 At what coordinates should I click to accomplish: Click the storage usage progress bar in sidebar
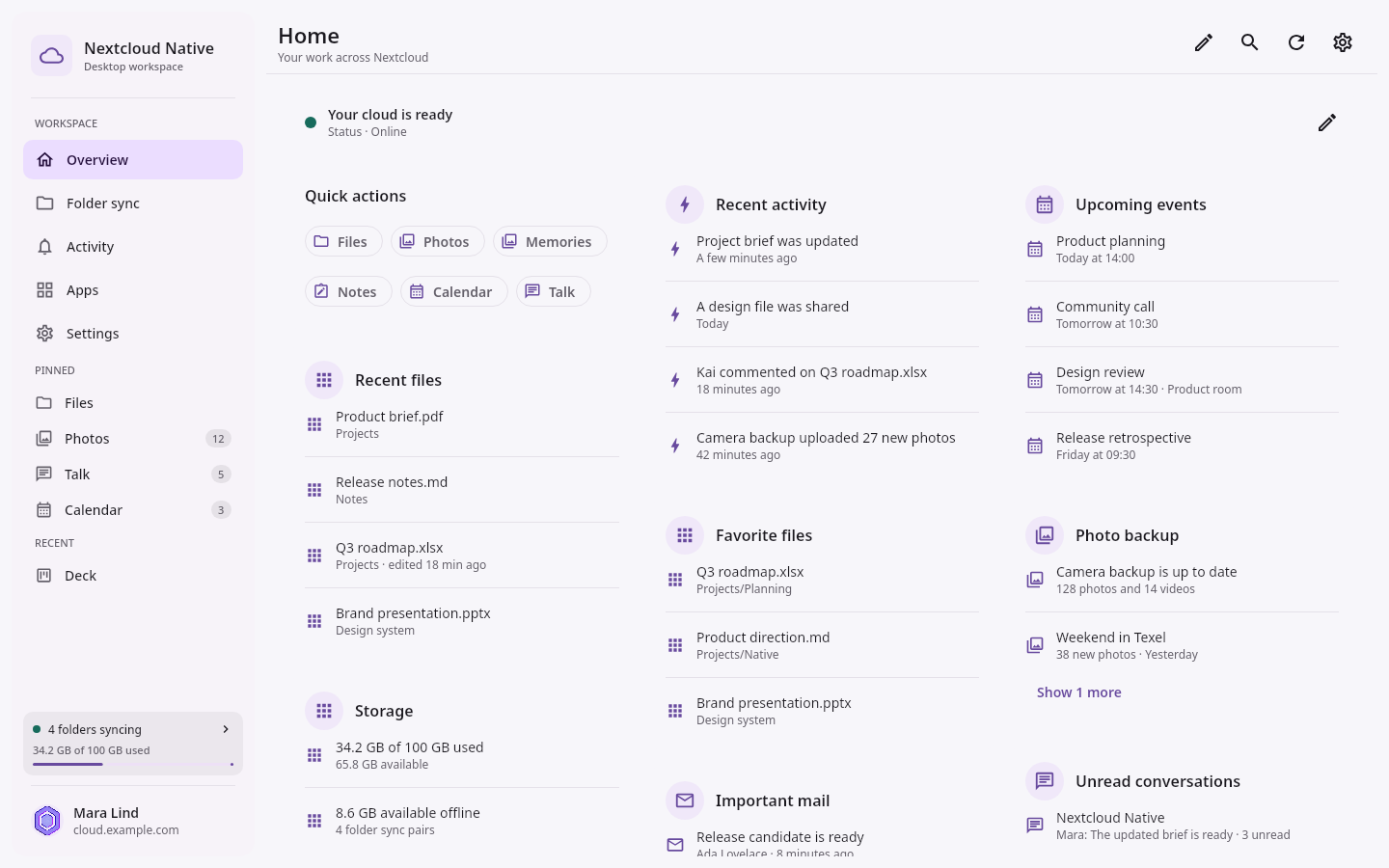pyautogui.click(x=133, y=765)
